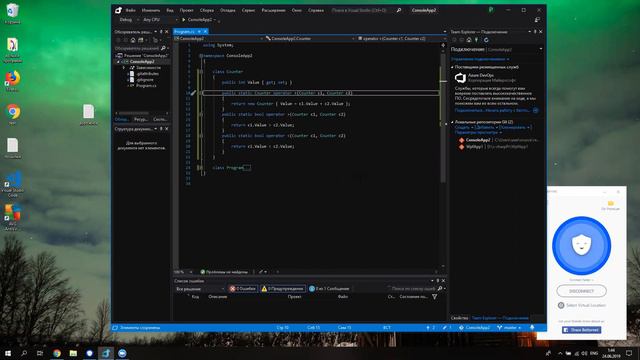
Task: Switch to the Свойства tab
Action: click(460, 318)
